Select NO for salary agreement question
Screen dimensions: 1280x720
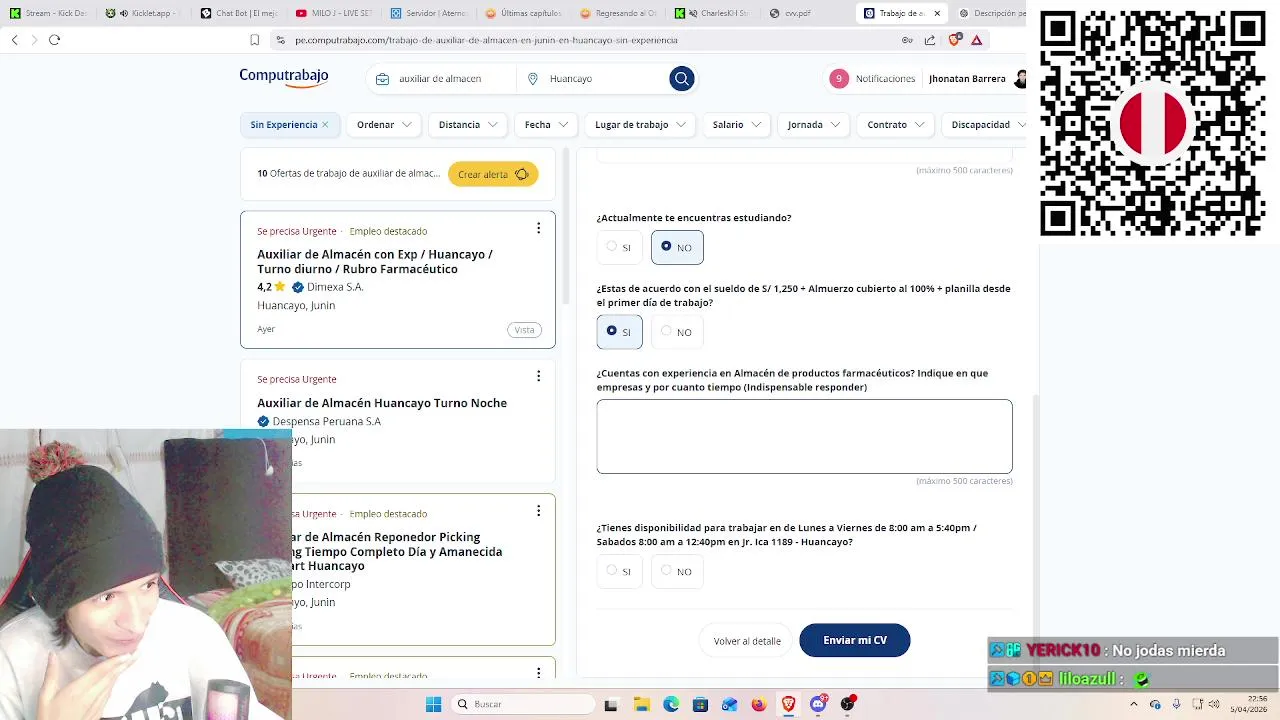point(677,332)
